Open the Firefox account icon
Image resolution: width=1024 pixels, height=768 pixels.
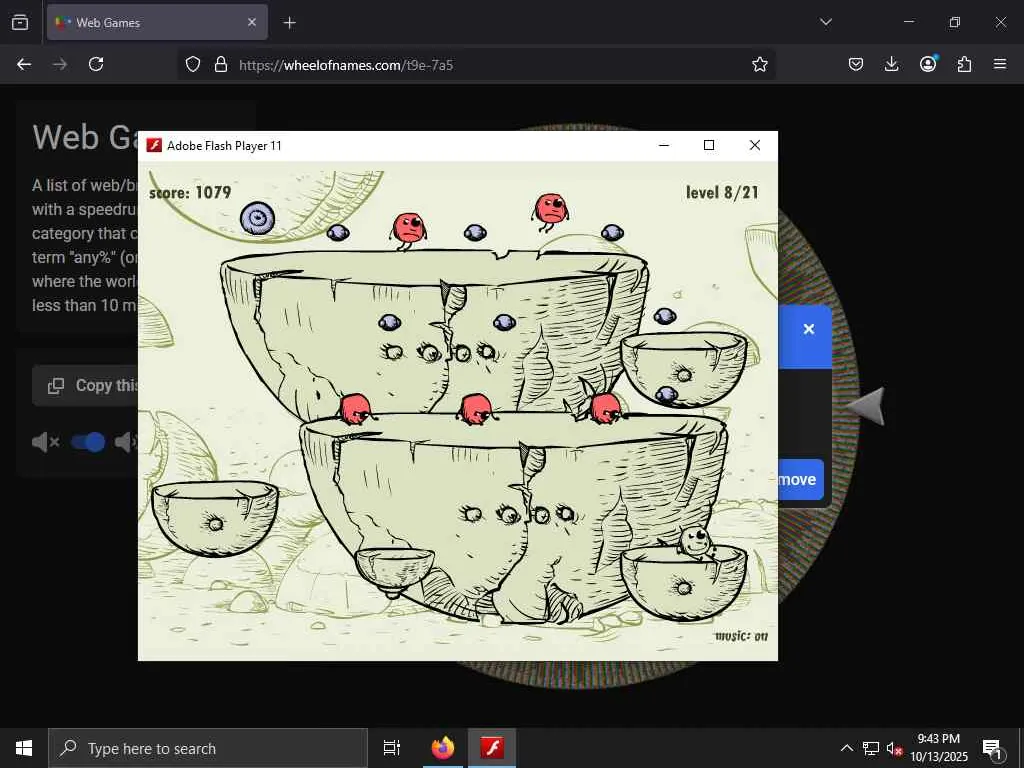pos(928,63)
